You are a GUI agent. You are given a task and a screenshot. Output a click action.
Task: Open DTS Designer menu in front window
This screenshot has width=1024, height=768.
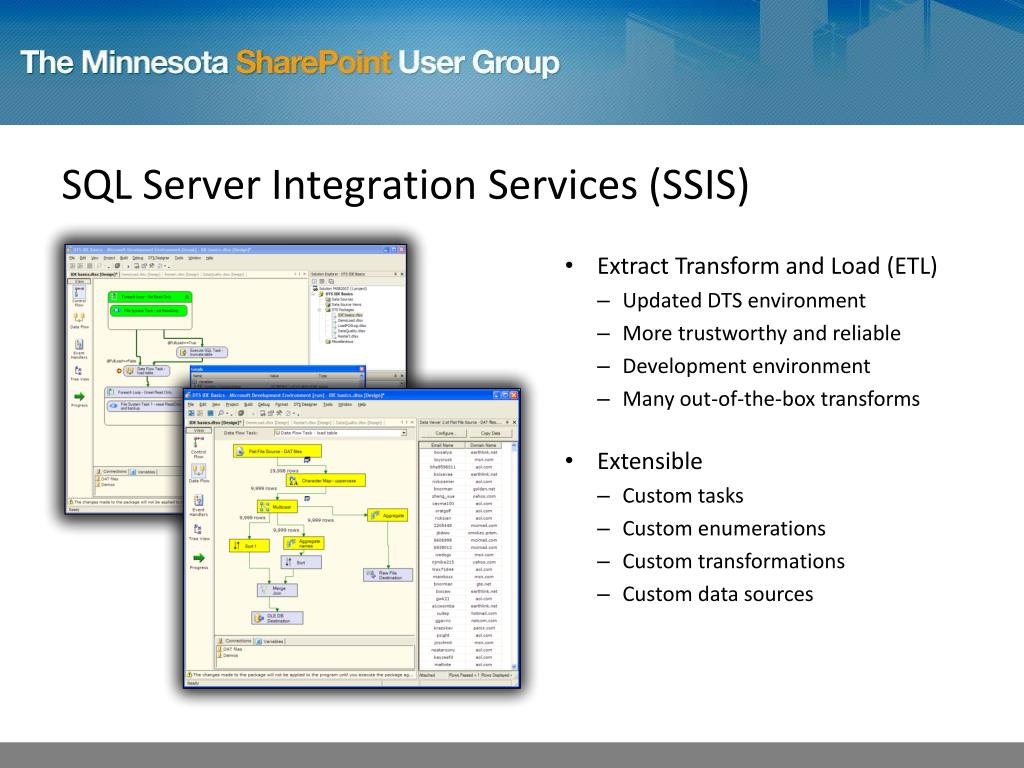[x=306, y=404]
